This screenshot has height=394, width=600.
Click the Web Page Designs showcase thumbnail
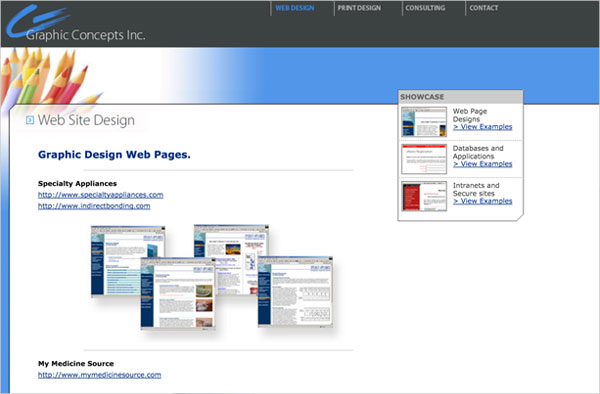424,122
